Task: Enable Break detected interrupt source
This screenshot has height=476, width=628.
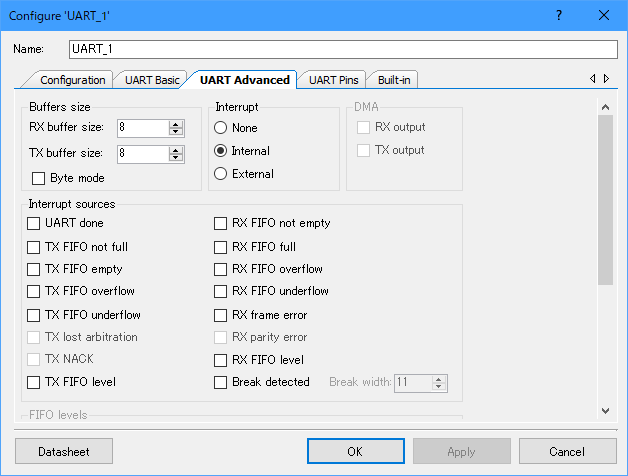Action: (x=221, y=382)
